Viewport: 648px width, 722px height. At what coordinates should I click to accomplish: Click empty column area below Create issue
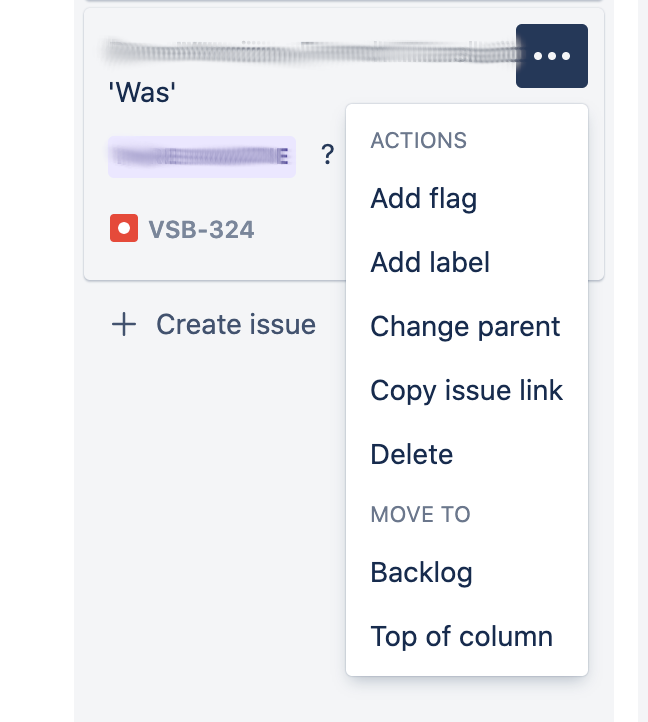coord(207,507)
